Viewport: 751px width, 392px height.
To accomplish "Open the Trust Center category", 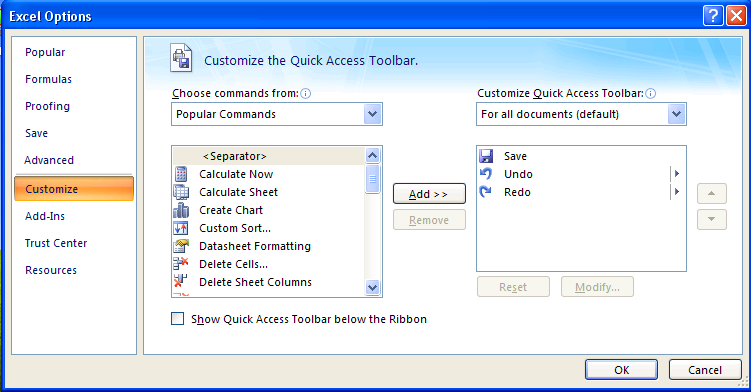I will point(56,243).
